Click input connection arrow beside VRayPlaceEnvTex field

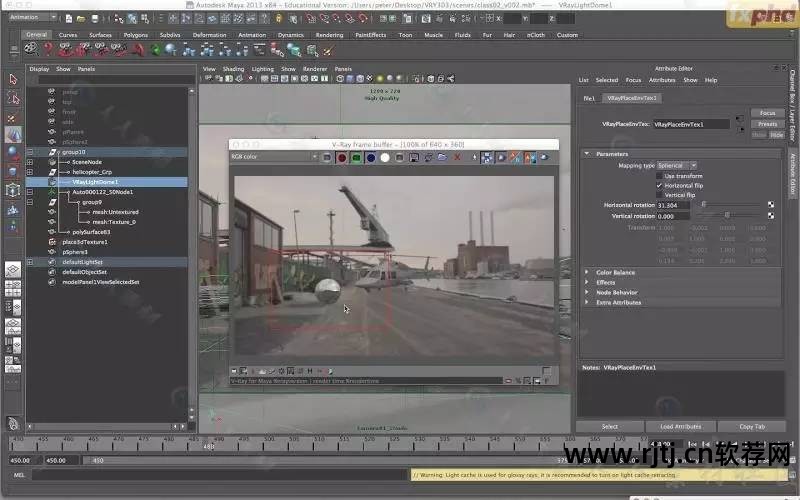click(739, 119)
